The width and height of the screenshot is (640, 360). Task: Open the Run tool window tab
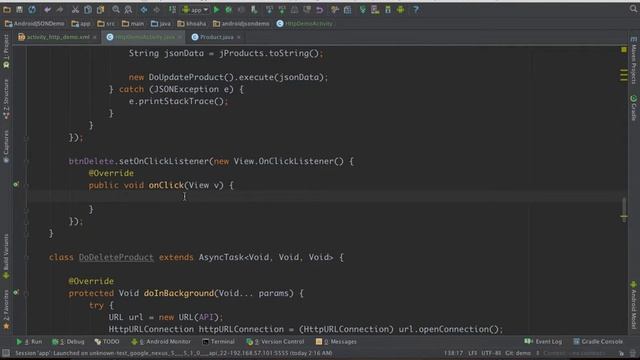tap(29, 342)
